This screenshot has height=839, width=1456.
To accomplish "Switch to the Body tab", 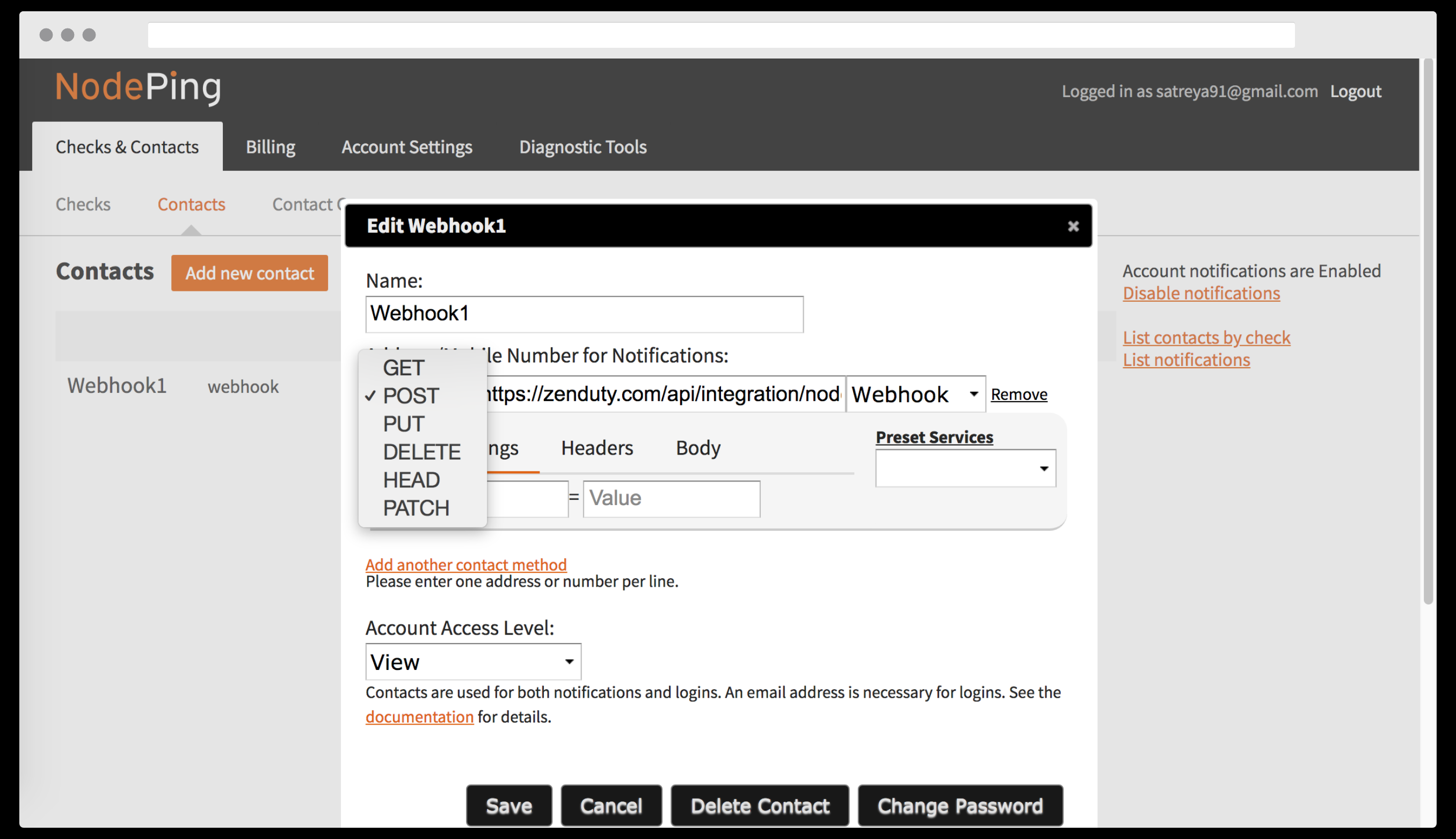I will [698, 448].
